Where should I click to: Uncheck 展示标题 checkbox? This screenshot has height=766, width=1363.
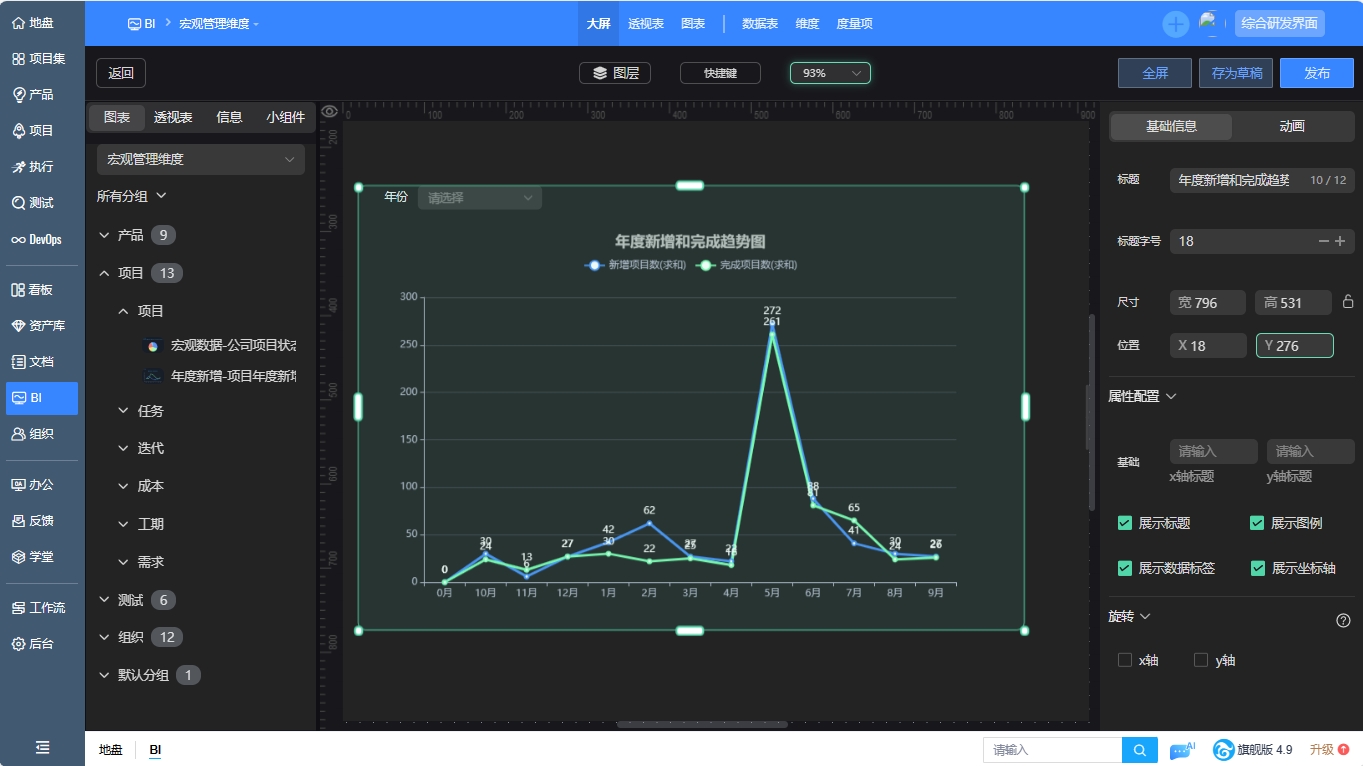(1125, 523)
